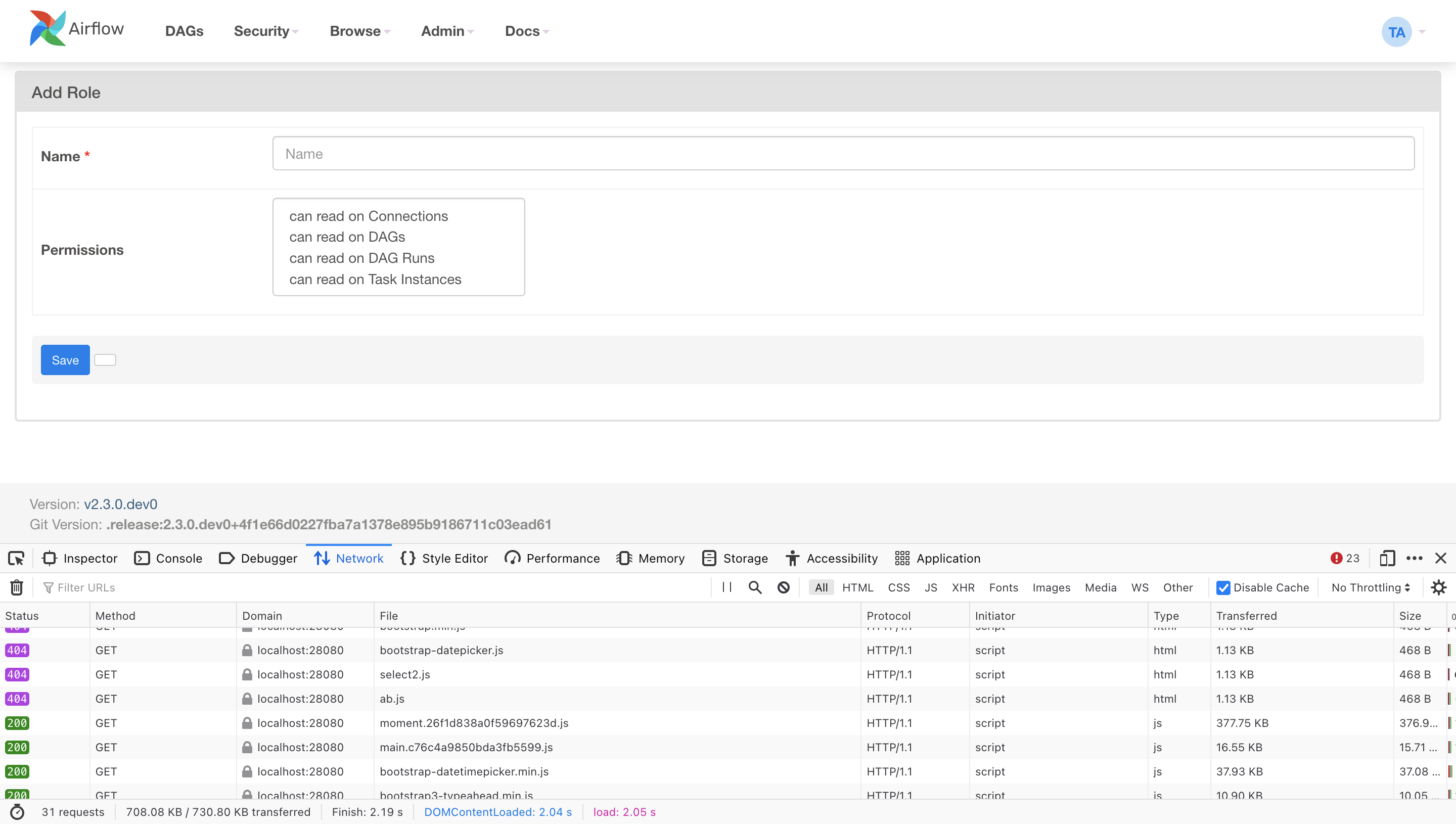The width and height of the screenshot is (1456, 824).
Task: Switch to the Storage panel
Action: (x=735, y=558)
